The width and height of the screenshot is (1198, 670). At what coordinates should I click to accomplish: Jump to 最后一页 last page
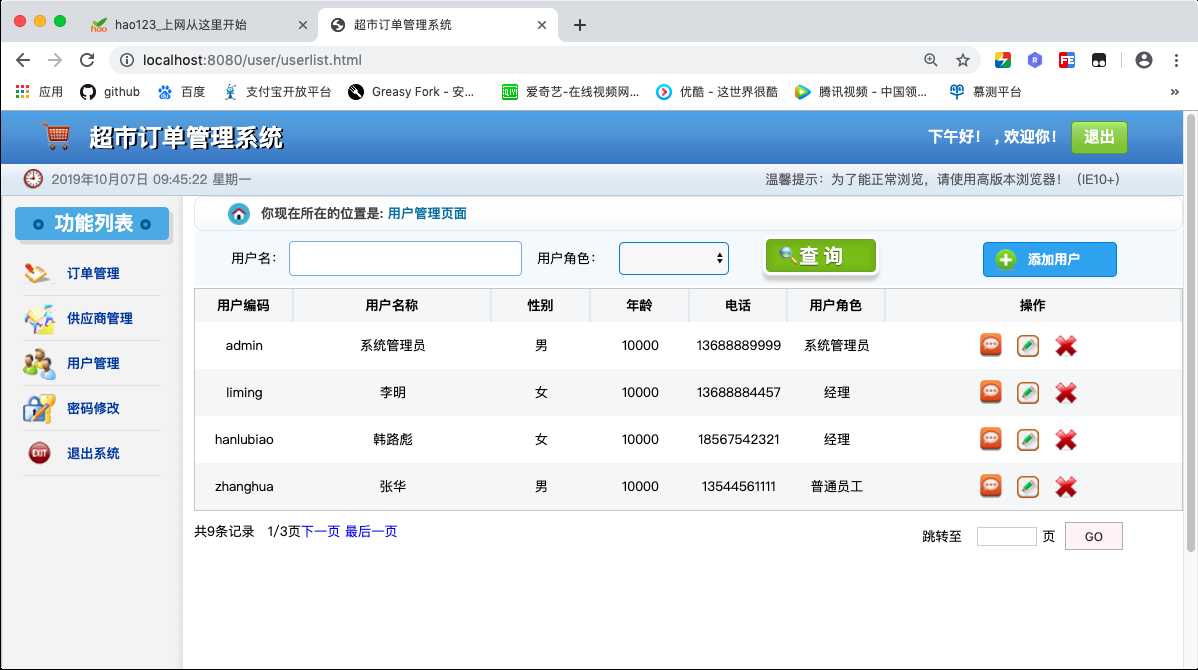coord(371,531)
